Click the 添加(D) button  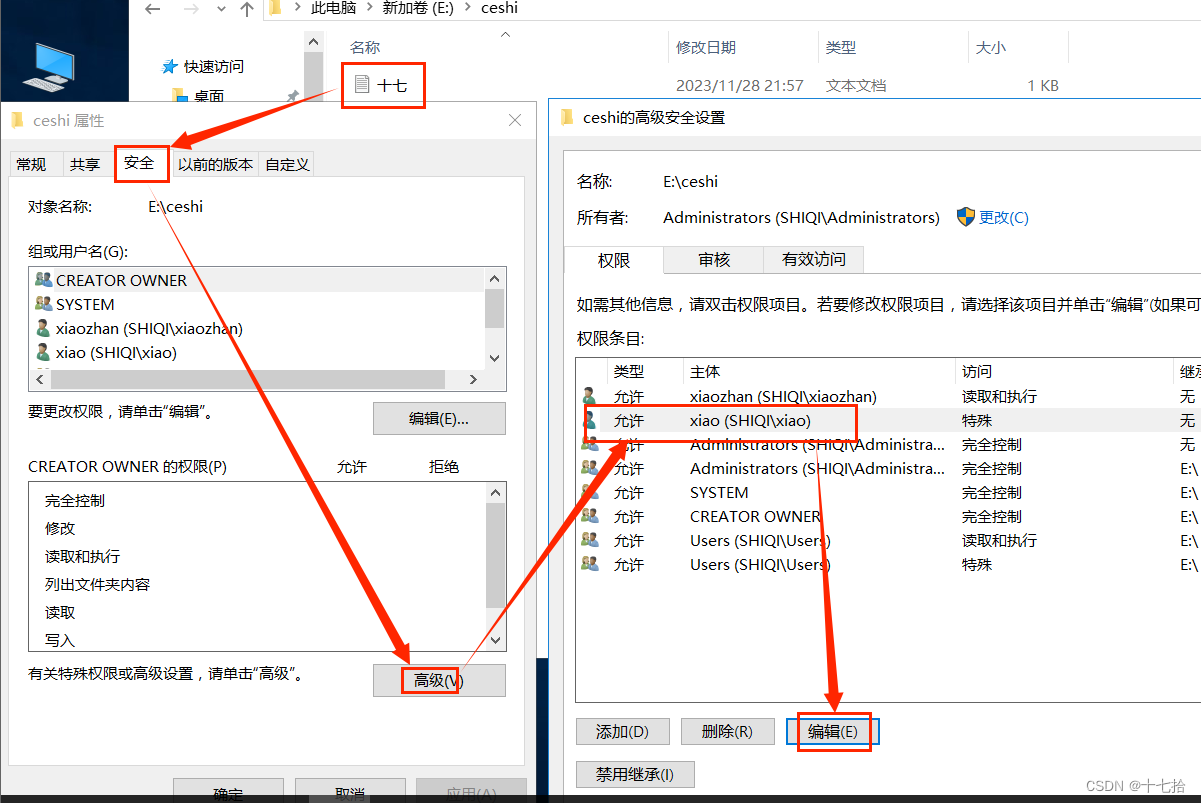[x=622, y=731]
